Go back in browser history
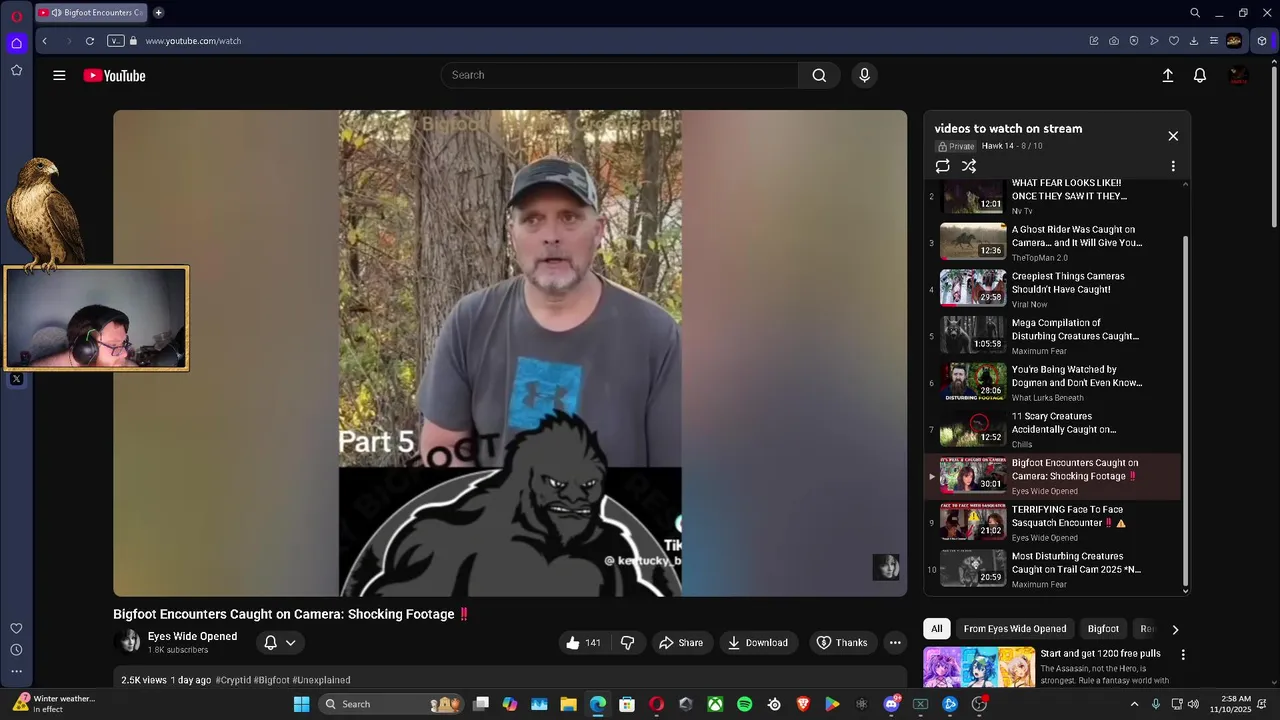The height and width of the screenshot is (720, 1280). coord(45,41)
